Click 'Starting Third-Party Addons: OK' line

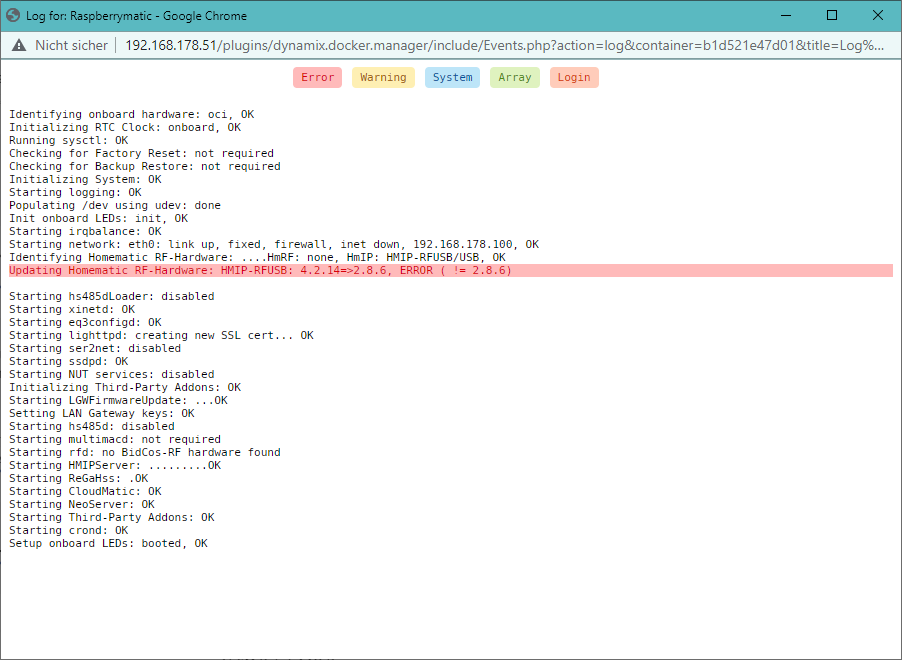point(112,517)
